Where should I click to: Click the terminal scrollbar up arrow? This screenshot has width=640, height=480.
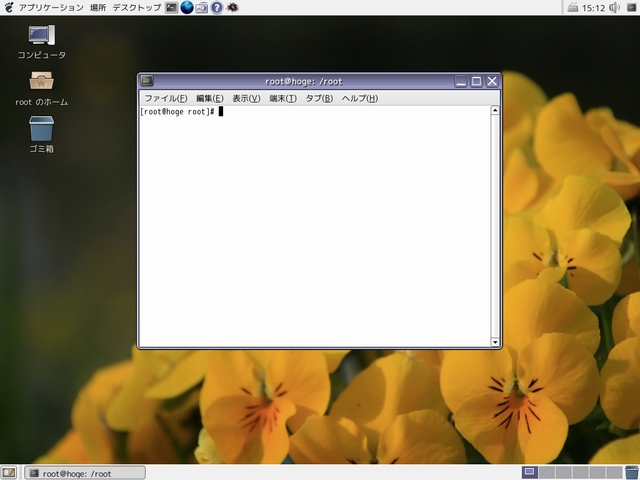point(495,110)
